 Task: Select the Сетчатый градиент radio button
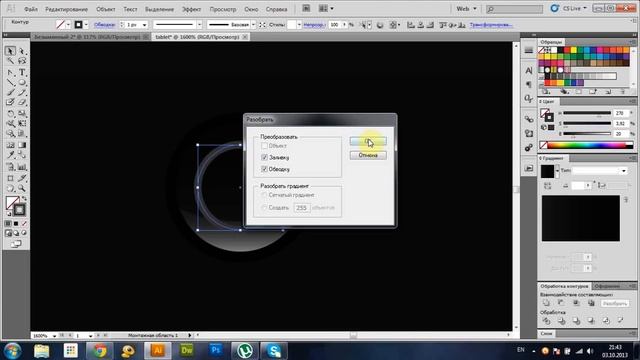tap(264, 195)
